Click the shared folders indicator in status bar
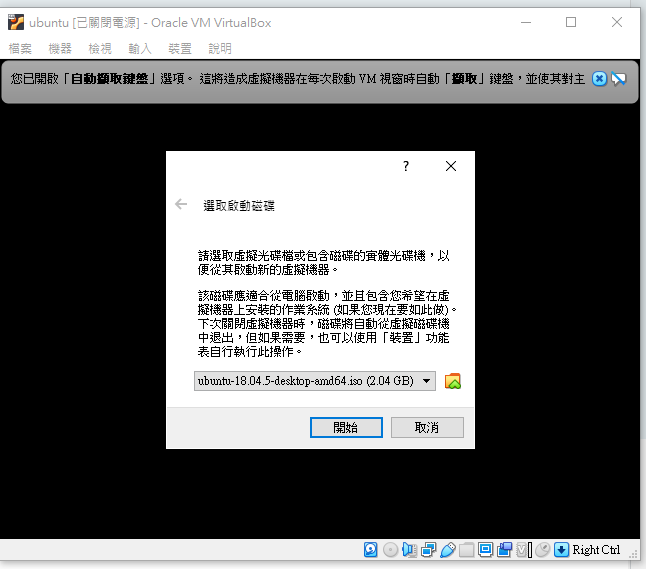646x569 pixels. [466, 550]
